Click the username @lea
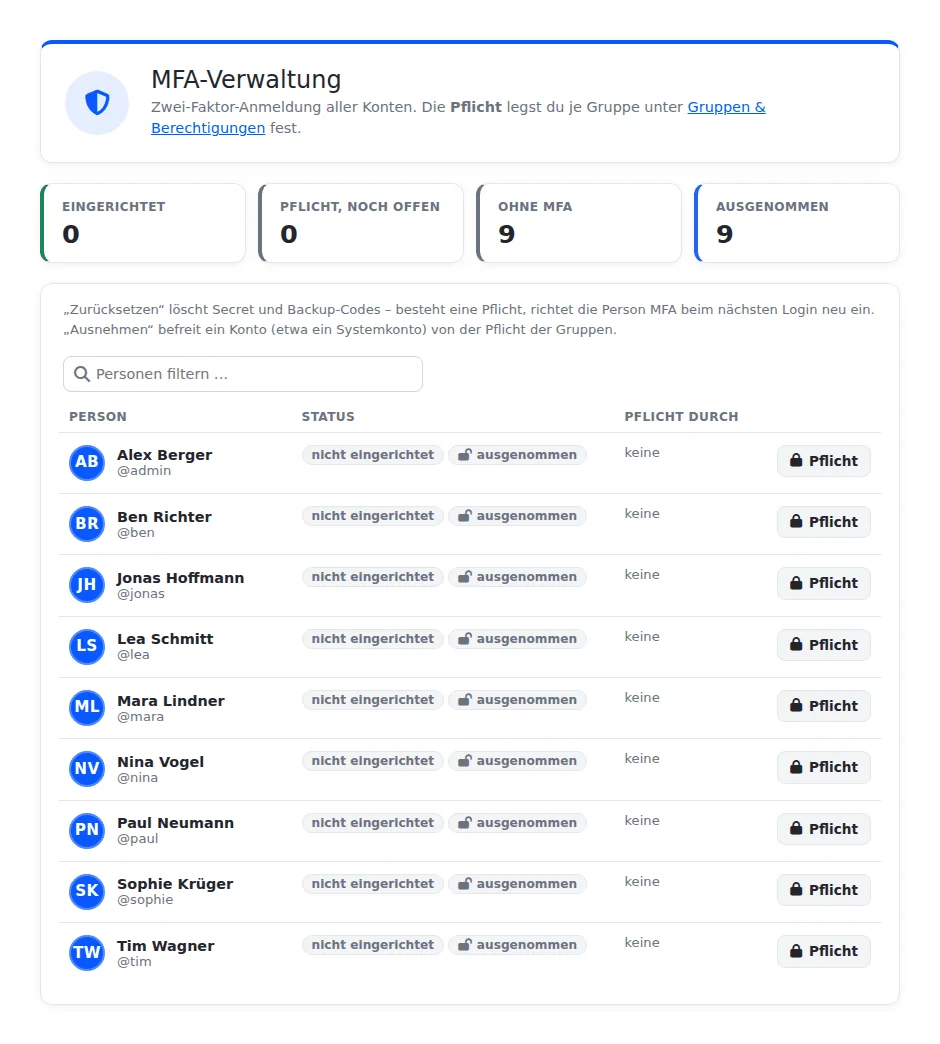 click(133, 655)
